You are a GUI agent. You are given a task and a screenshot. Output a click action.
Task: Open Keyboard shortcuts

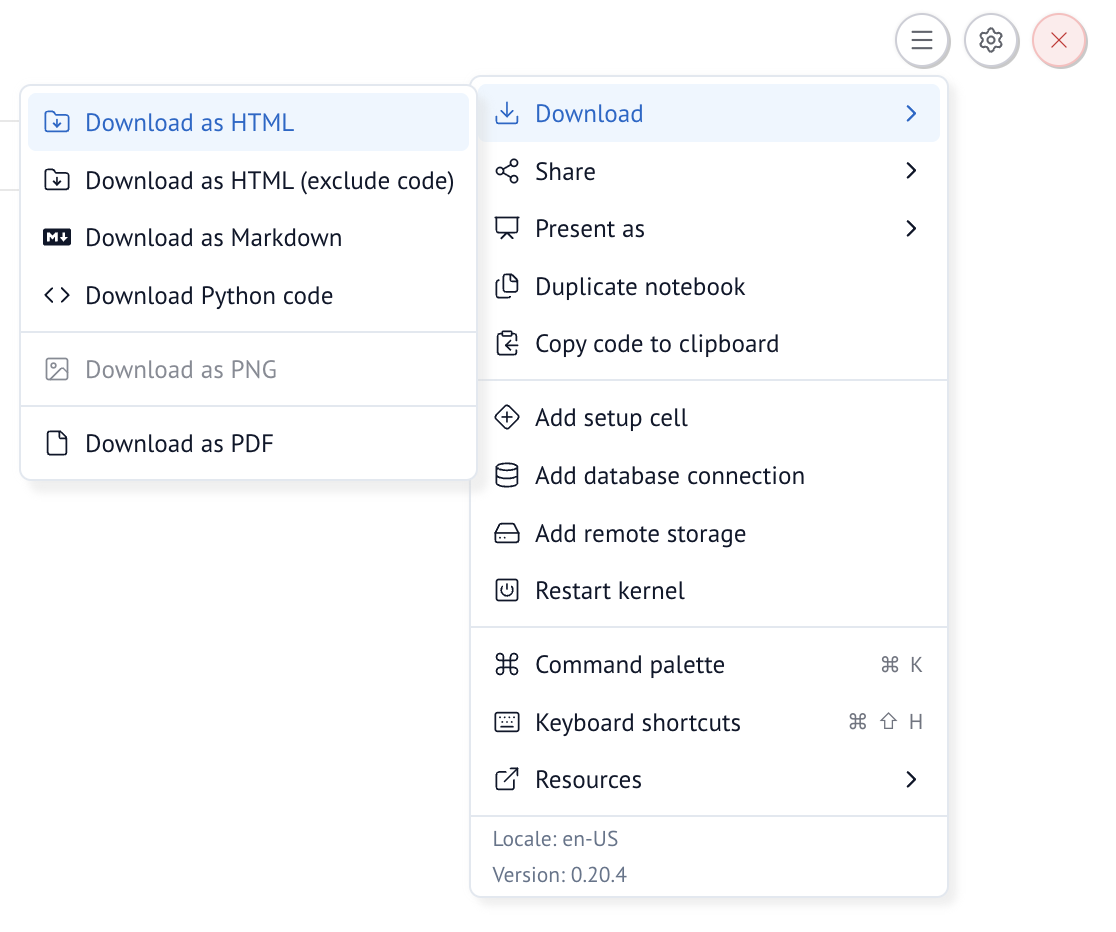pos(638,723)
